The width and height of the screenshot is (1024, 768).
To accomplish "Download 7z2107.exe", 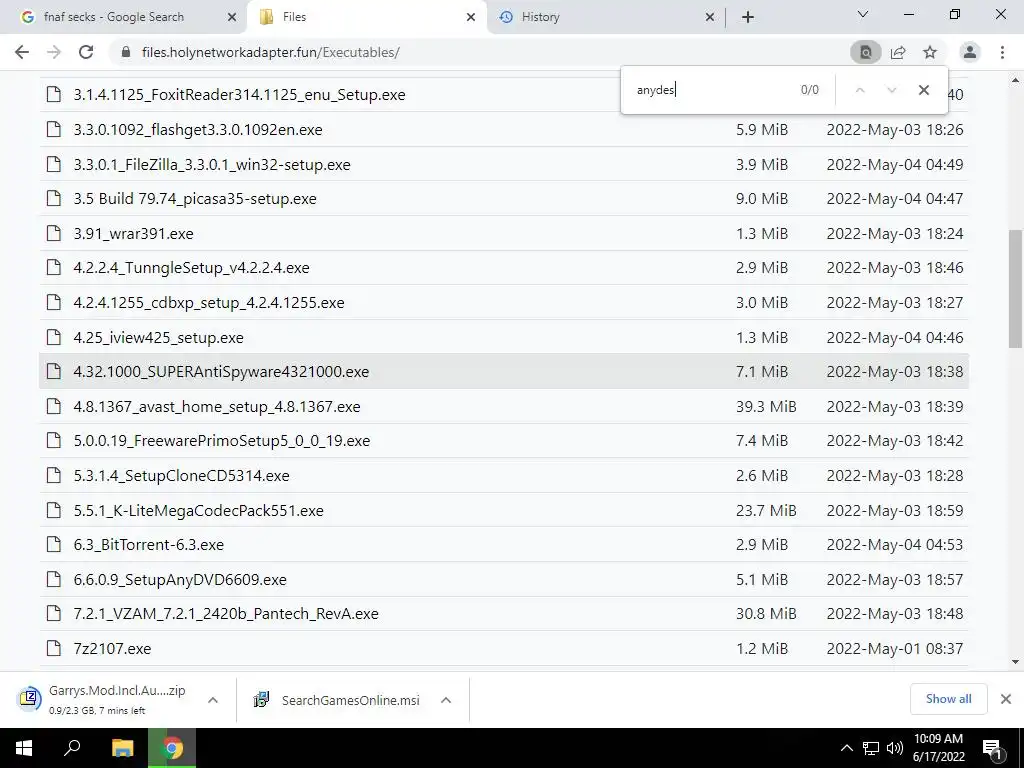I will (x=112, y=648).
